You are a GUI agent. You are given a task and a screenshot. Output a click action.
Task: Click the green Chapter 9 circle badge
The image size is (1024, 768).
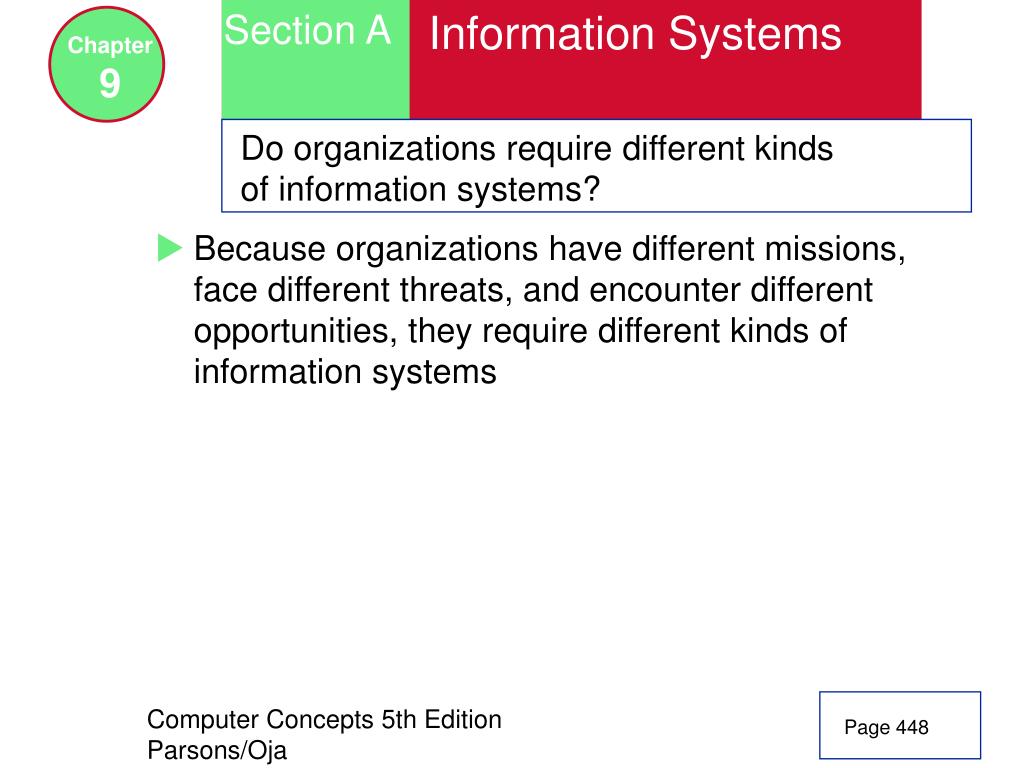coord(106,64)
